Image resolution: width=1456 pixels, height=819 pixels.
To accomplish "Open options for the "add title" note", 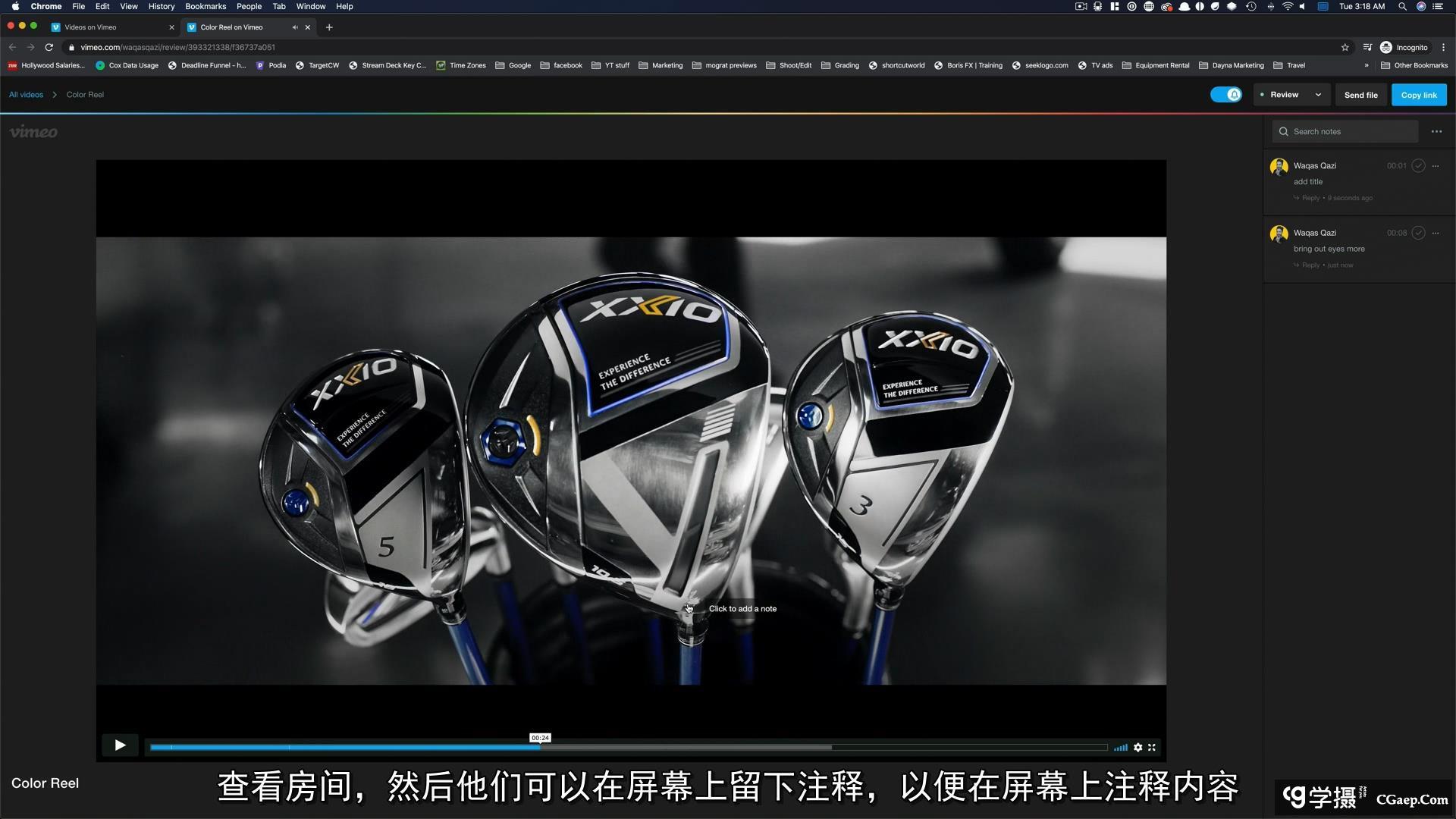I will point(1436,166).
